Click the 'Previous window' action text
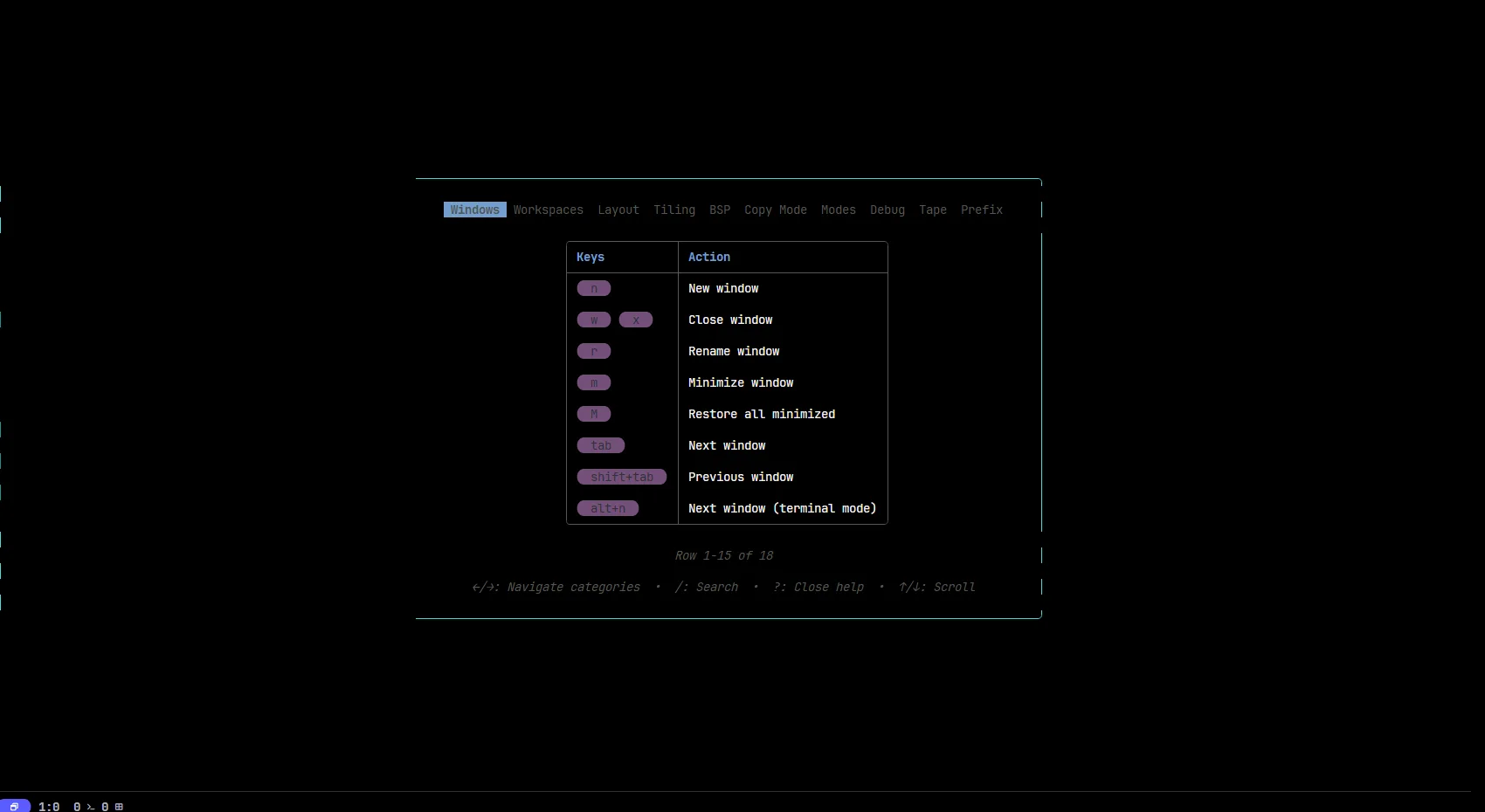This screenshot has width=1485, height=812. tap(741, 477)
